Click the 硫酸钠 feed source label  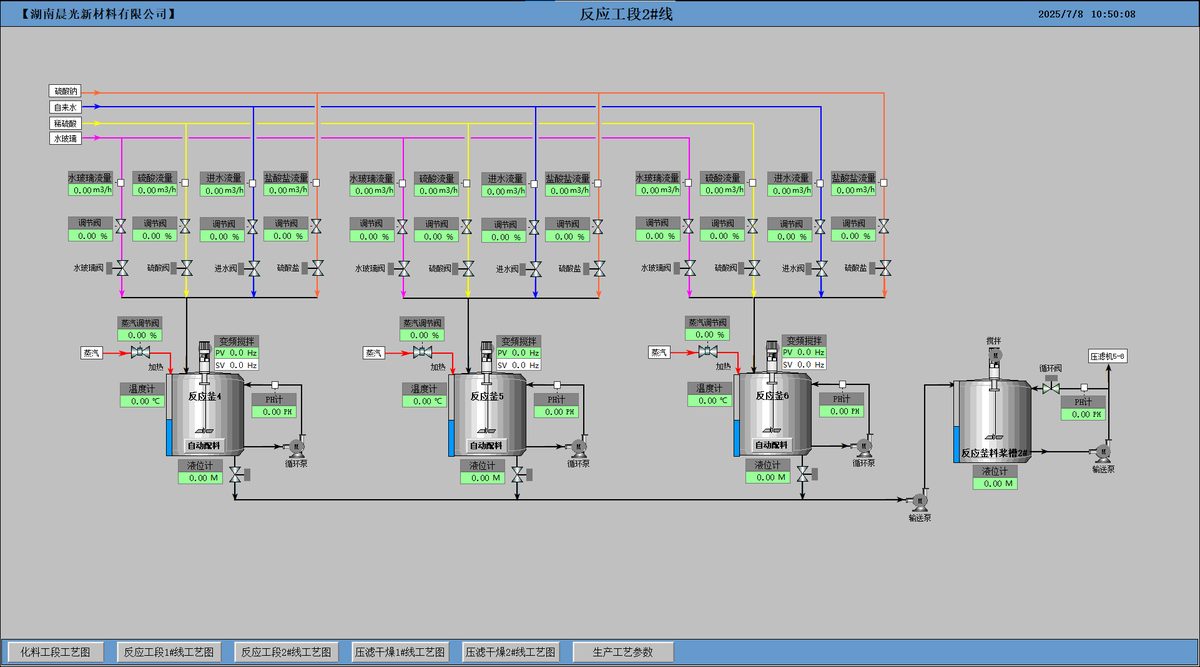tap(65, 91)
